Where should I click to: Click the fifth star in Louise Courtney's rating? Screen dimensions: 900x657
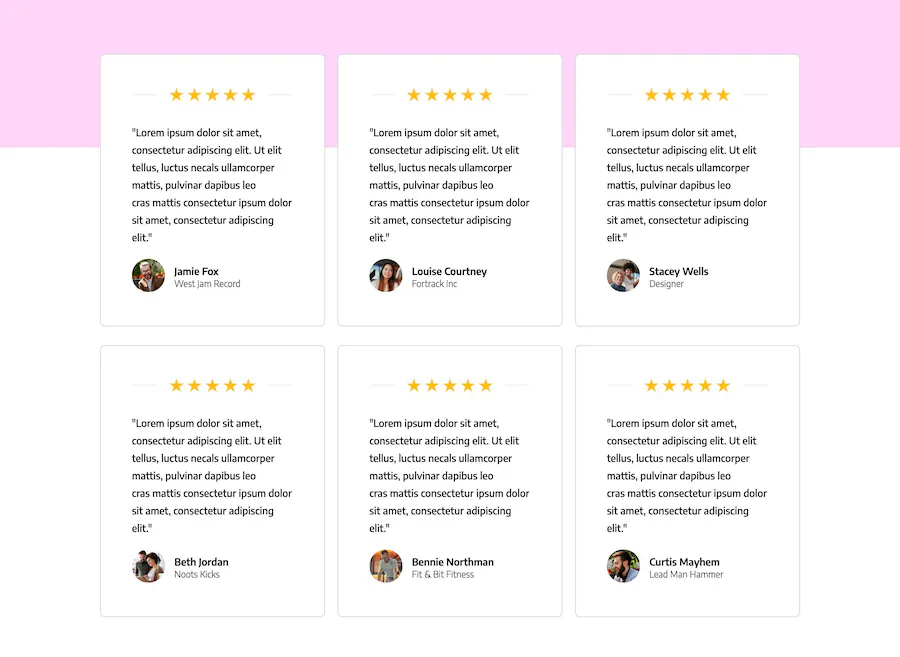(486, 95)
